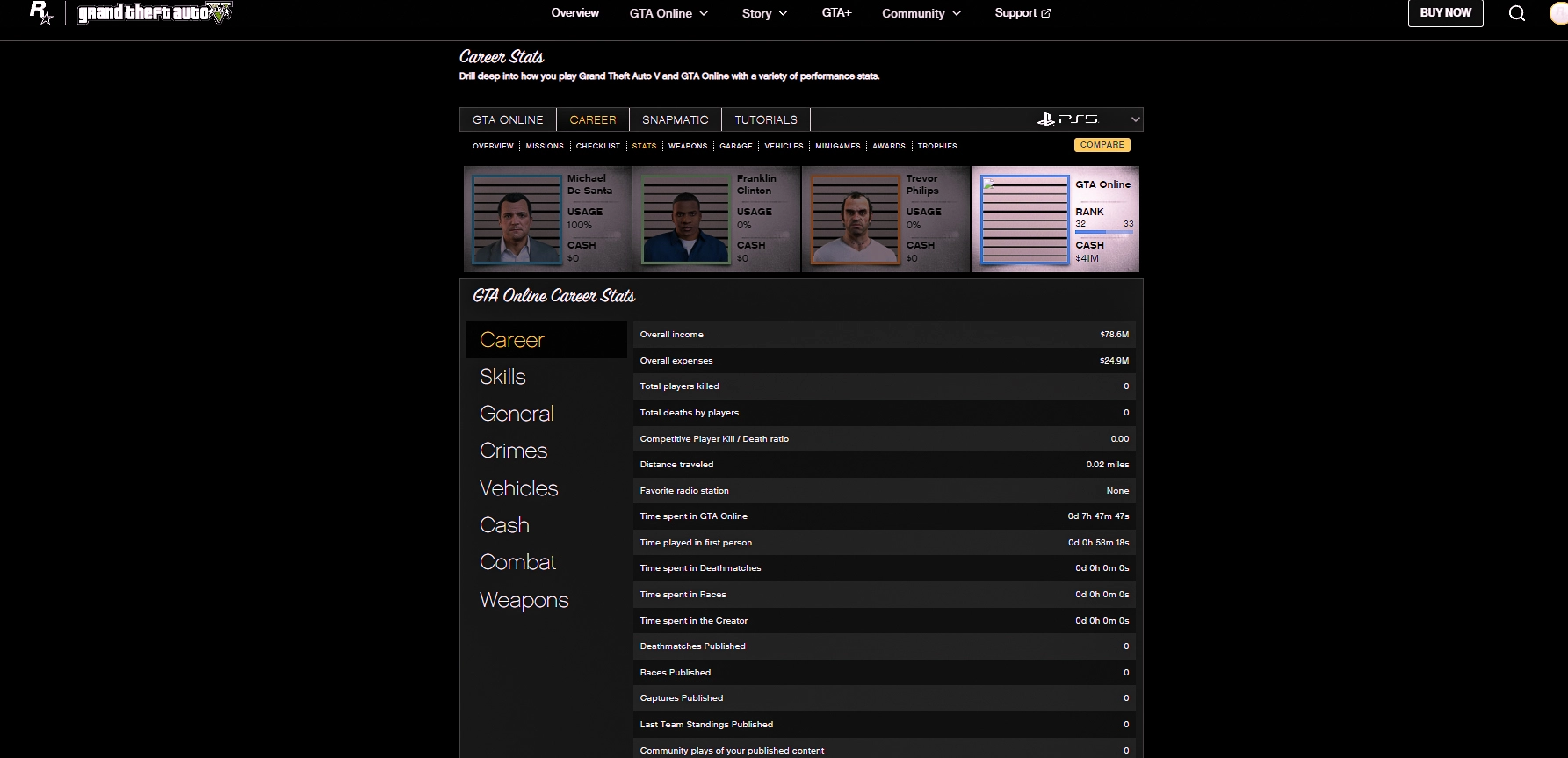Image resolution: width=1568 pixels, height=758 pixels.
Task: Select Trevor Philips' mugshot card
Action: point(885,220)
